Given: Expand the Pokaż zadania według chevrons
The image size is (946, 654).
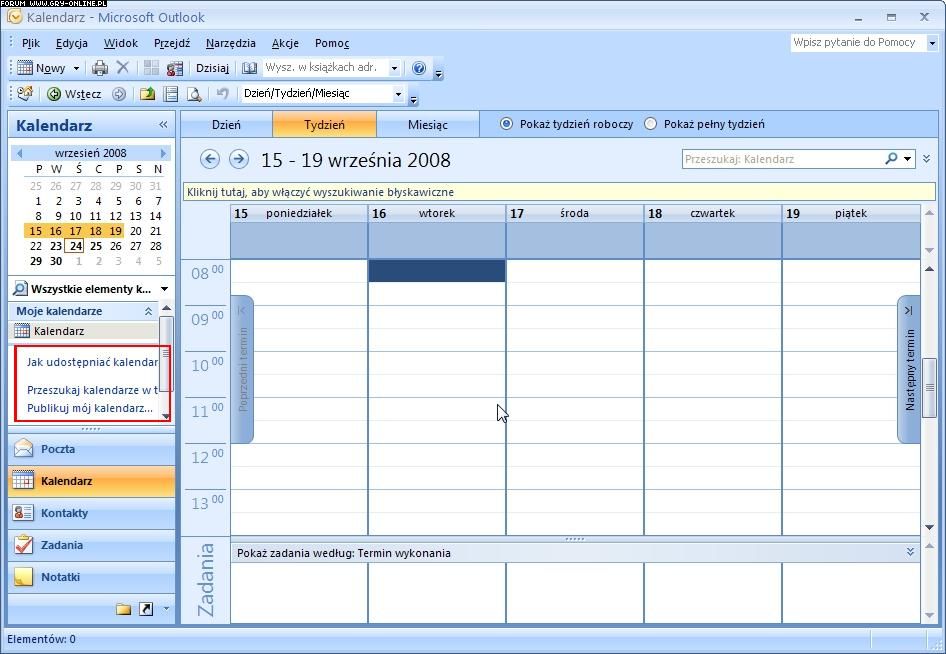Looking at the screenshot, I should tap(910, 552).
